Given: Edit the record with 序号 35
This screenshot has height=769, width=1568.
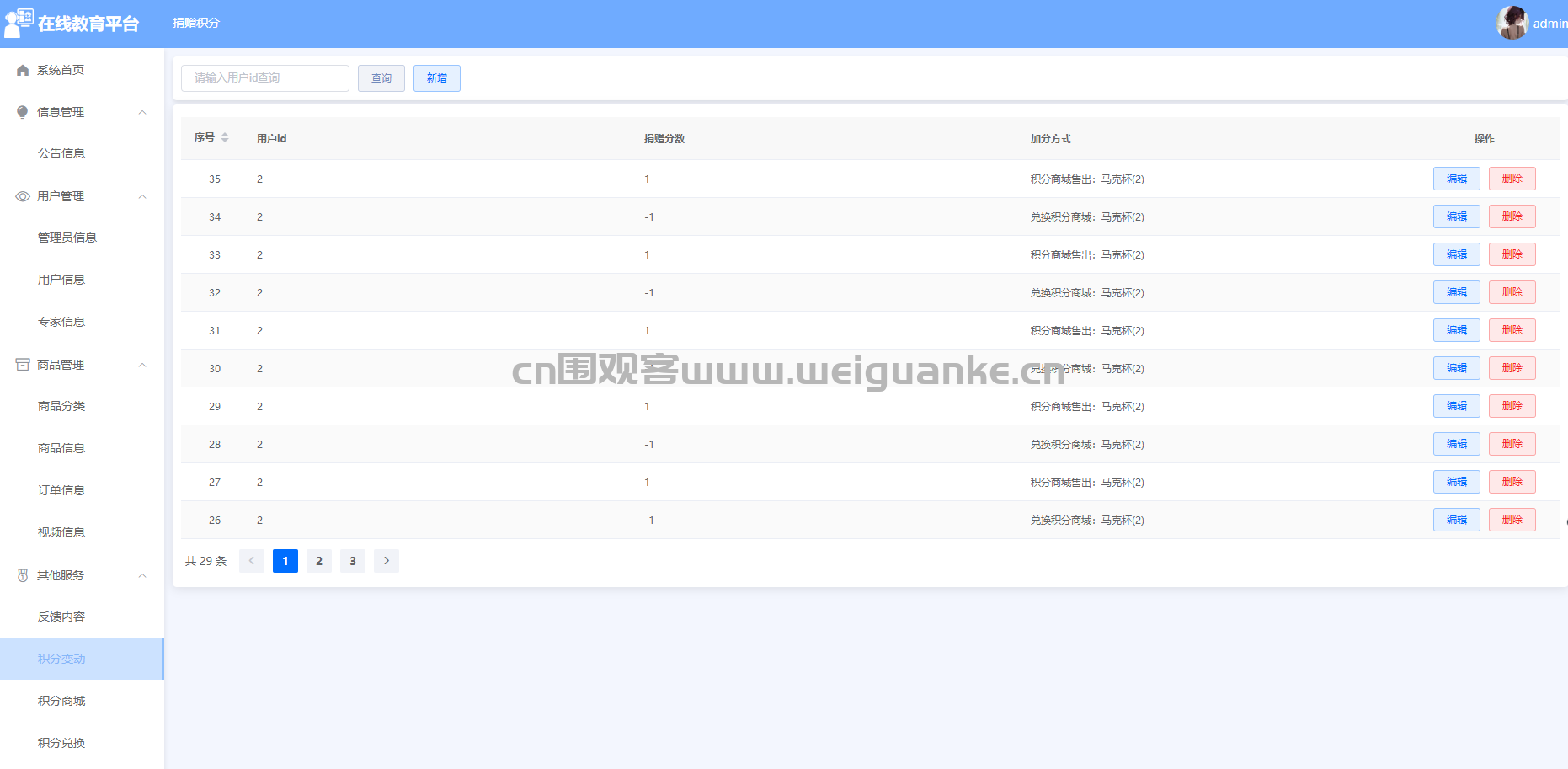Looking at the screenshot, I should pyautogui.click(x=1456, y=179).
